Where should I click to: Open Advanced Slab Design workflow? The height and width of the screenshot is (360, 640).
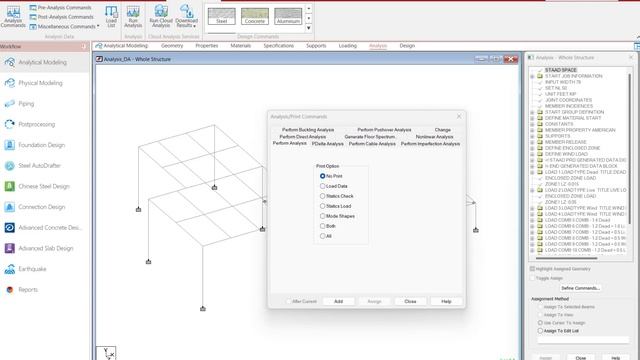46,248
